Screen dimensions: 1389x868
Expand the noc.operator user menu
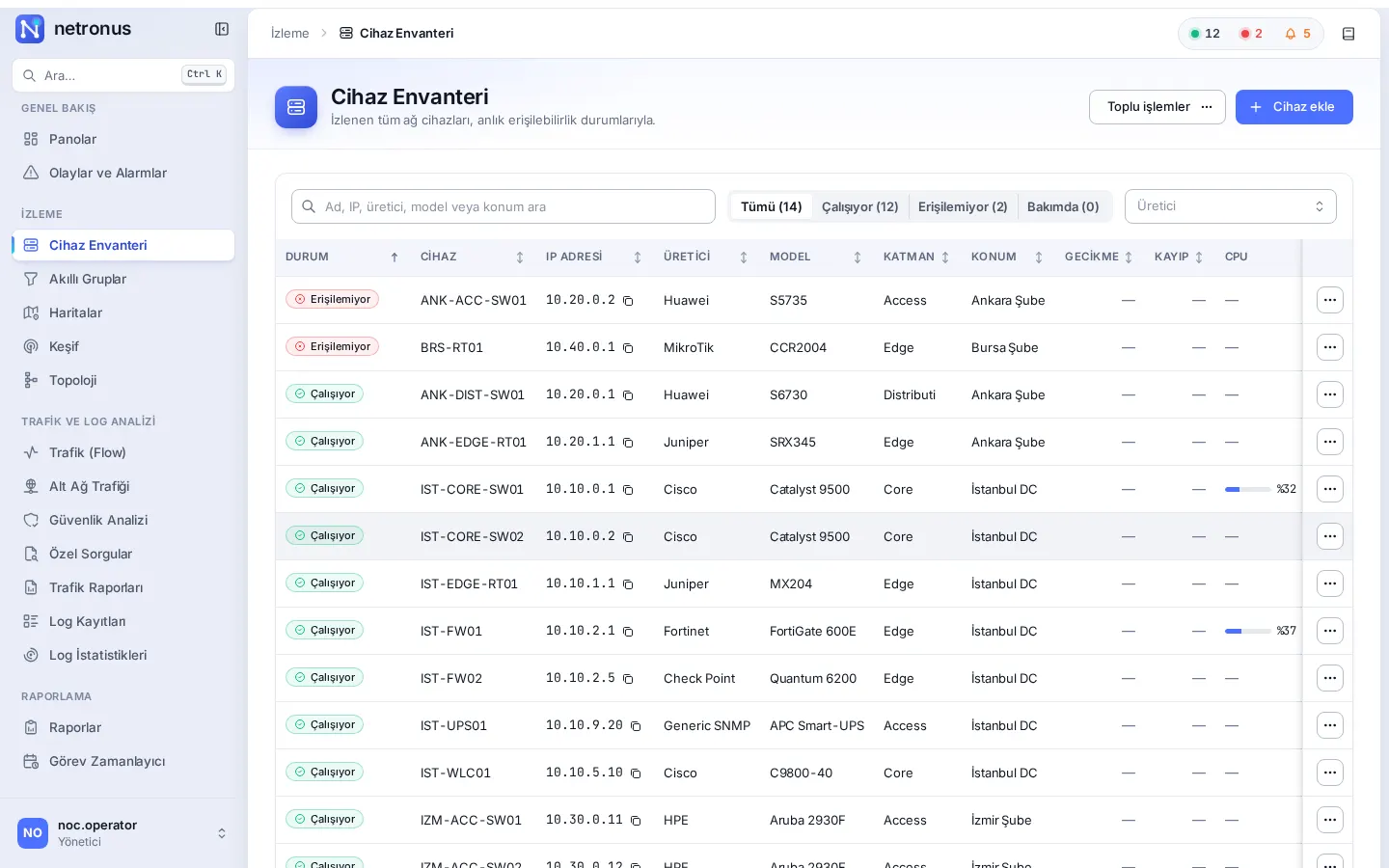click(x=123, y=833)
